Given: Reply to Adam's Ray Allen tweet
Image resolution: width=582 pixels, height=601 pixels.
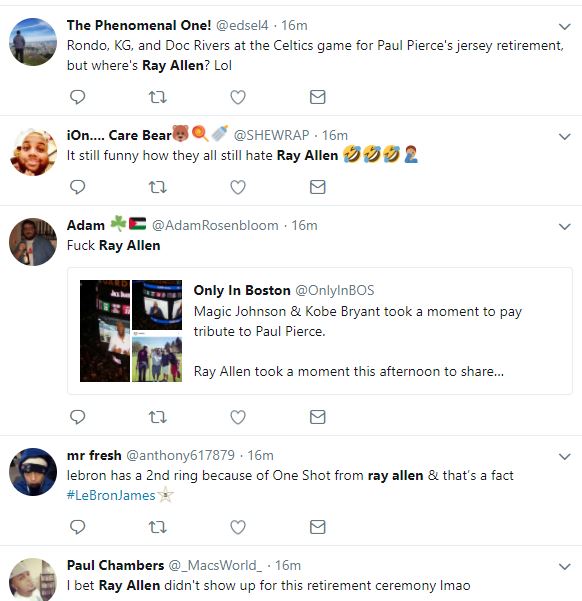Looking at the screenshot, I should [x=77, y=417].
